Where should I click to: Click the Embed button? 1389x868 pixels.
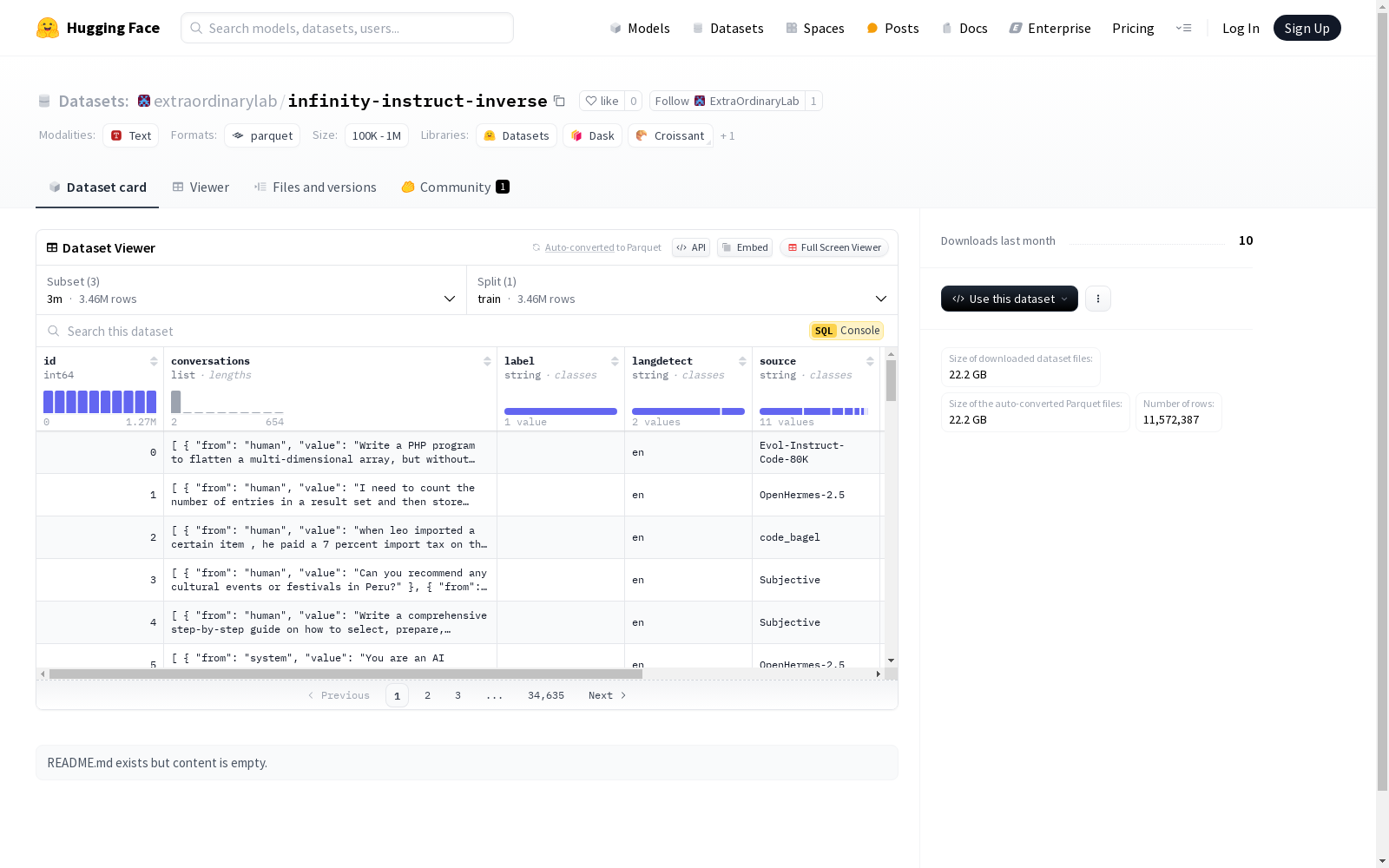click(x=745, y=247)
